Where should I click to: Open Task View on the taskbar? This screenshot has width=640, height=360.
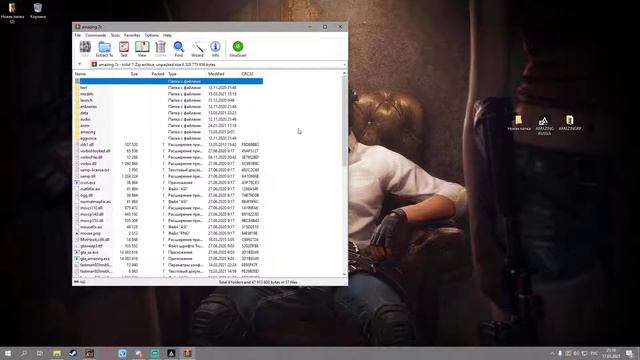tap(40, 353)
